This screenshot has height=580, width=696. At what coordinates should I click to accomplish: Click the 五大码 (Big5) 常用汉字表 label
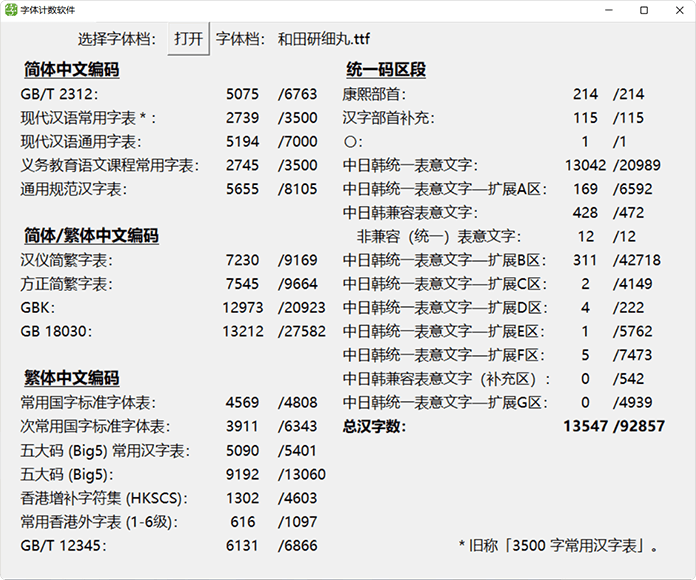pos(105,451)
